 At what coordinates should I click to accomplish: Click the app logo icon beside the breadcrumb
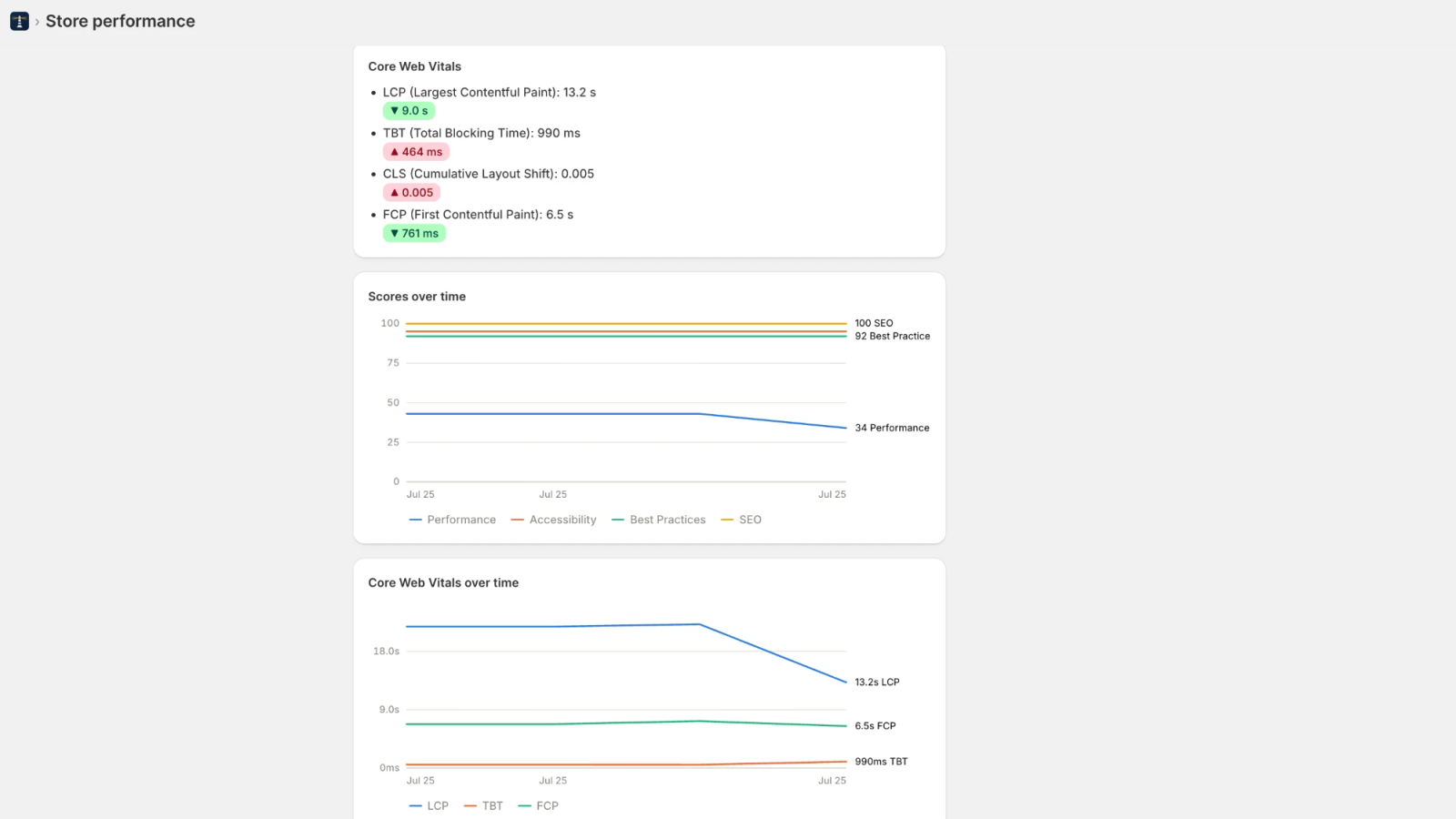coord(19,21)
